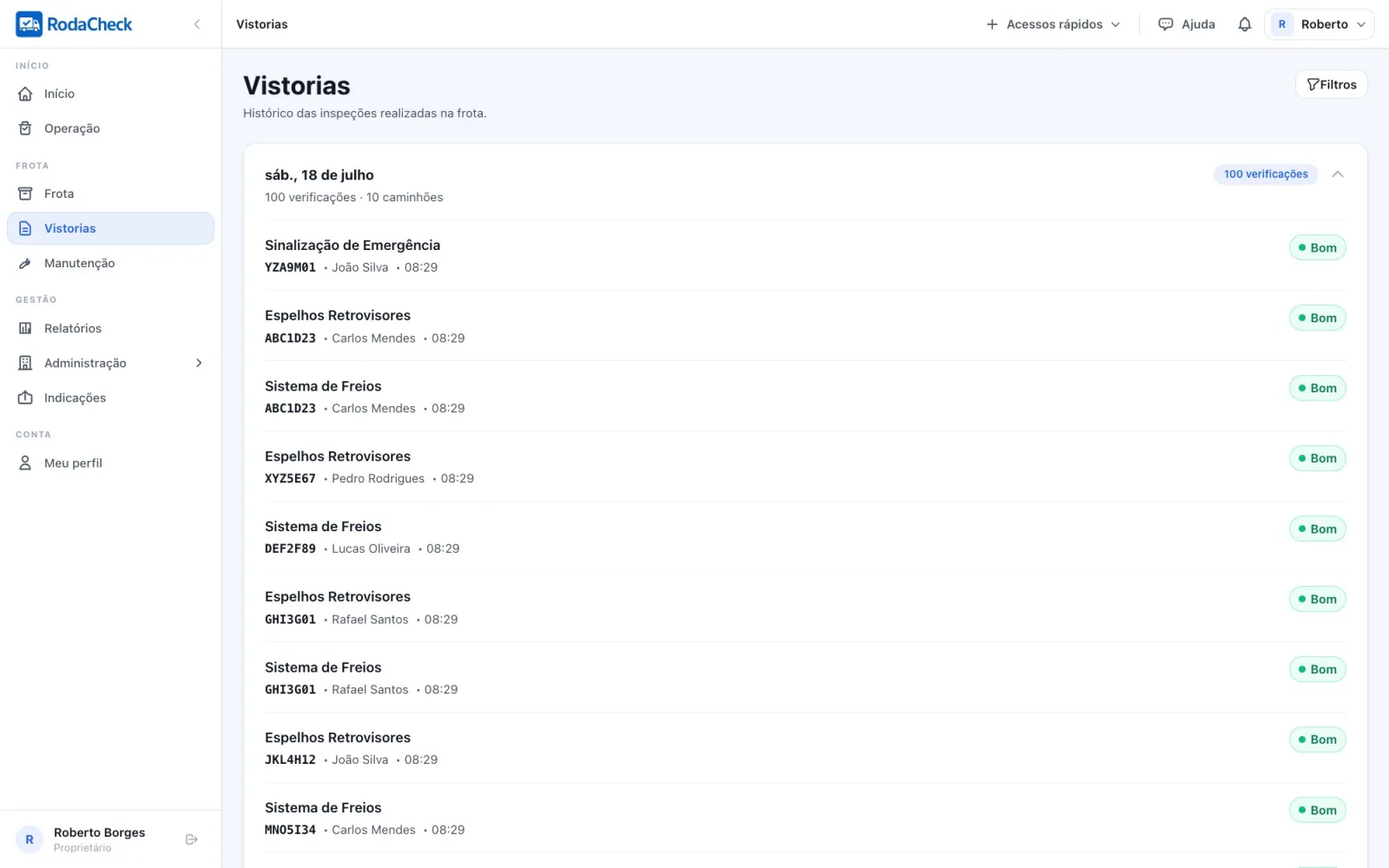Navigate to Frota
Screen dimensions: 1389x868
[x=110, y=194]
